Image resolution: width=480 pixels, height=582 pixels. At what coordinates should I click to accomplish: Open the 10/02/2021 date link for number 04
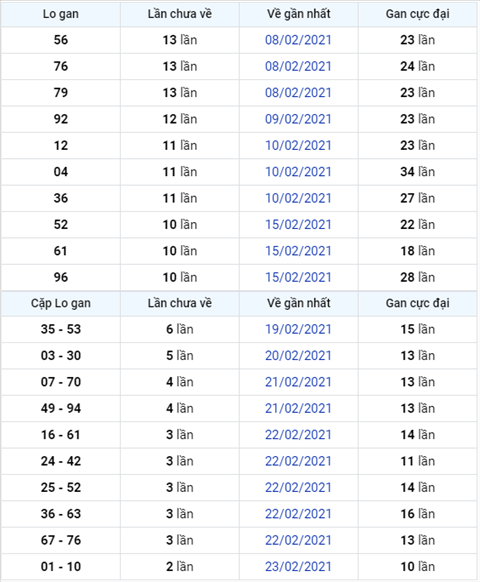[x=298, y=172]
